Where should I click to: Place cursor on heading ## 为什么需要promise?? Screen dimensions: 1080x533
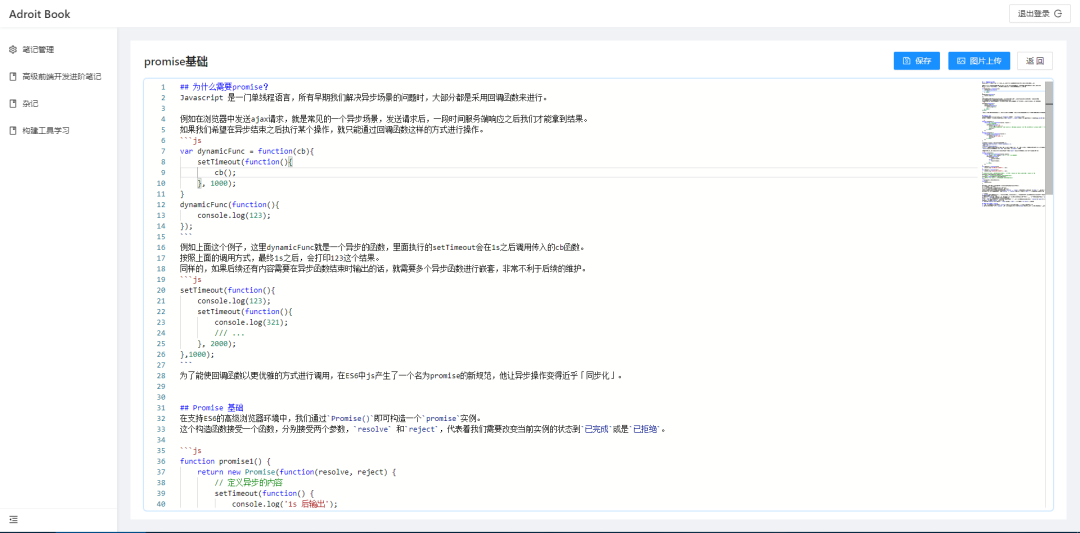pyautogui.click(x=224, y=87)
